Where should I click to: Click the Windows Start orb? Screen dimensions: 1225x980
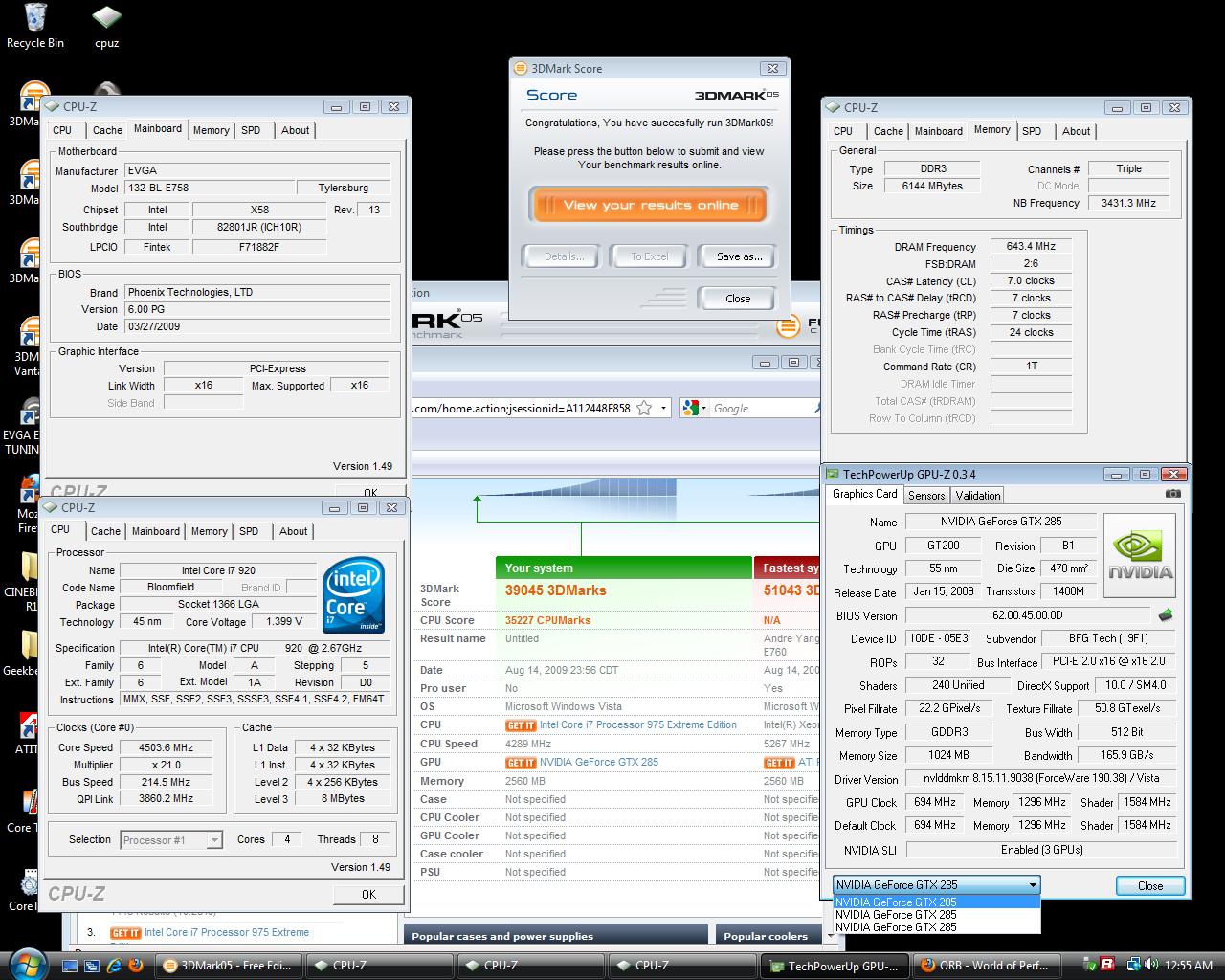coord(26,964)
